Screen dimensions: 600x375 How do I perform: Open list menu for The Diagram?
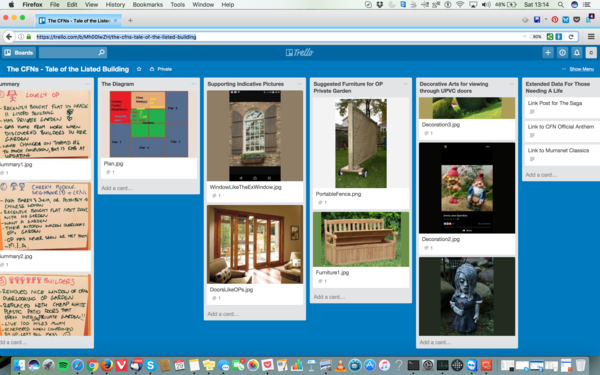tap(194, 84)
